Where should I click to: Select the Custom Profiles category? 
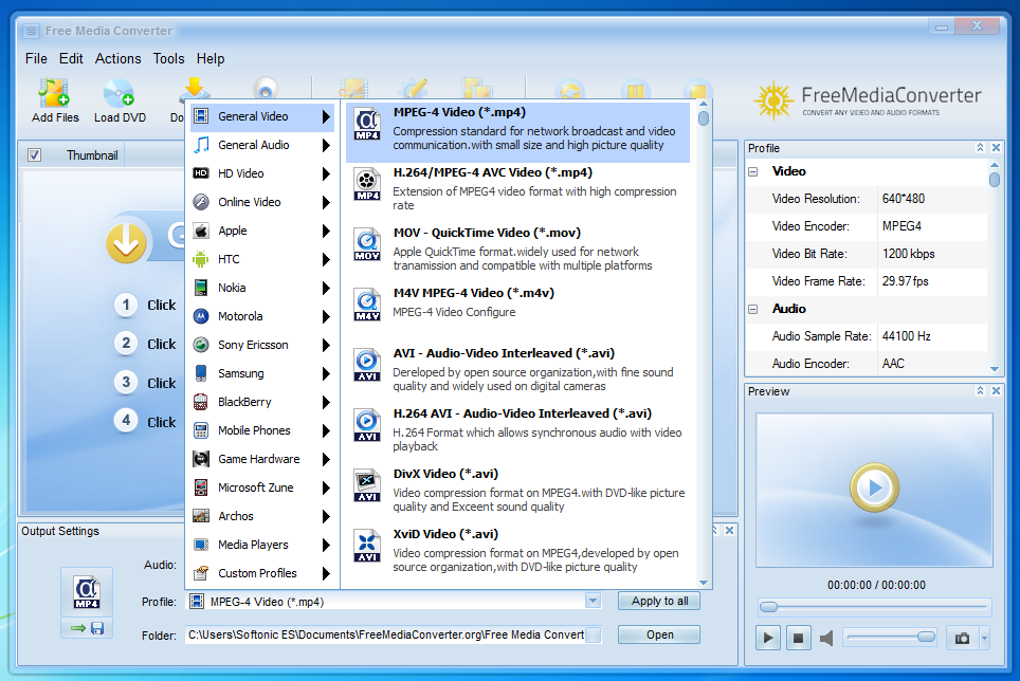click(x=262, y=574)
